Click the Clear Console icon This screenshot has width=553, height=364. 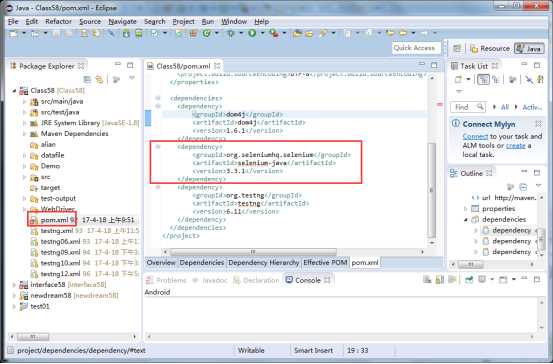pos(427,280)
